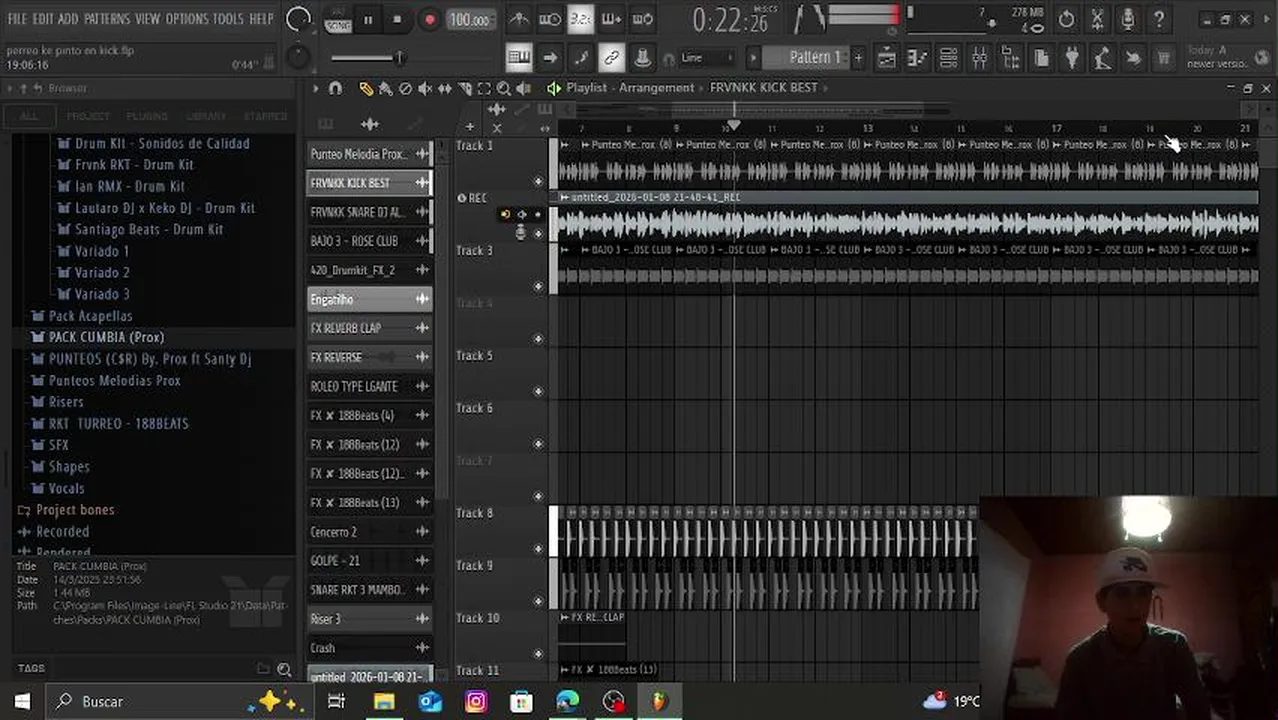Select the playlist mute tool
The image size is (1278, 720).
pos(425,88)
